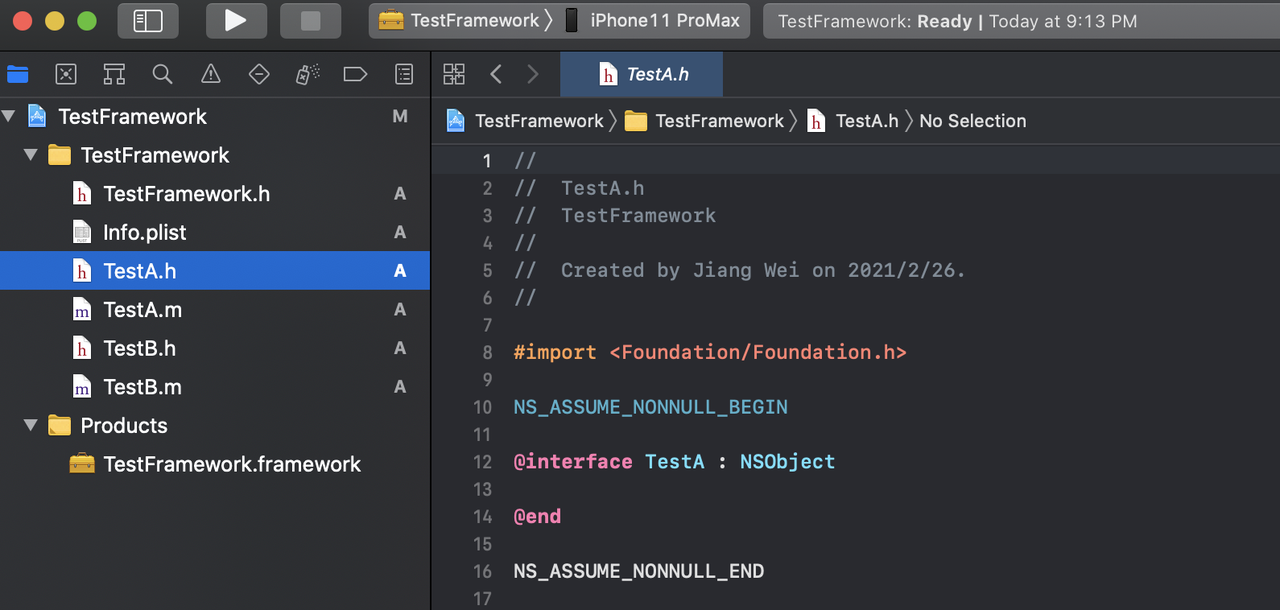The height and width of the screenshot is (610, 1280).
Task: Select the TestFramework yellow folder row
Action: click(215, 155)
